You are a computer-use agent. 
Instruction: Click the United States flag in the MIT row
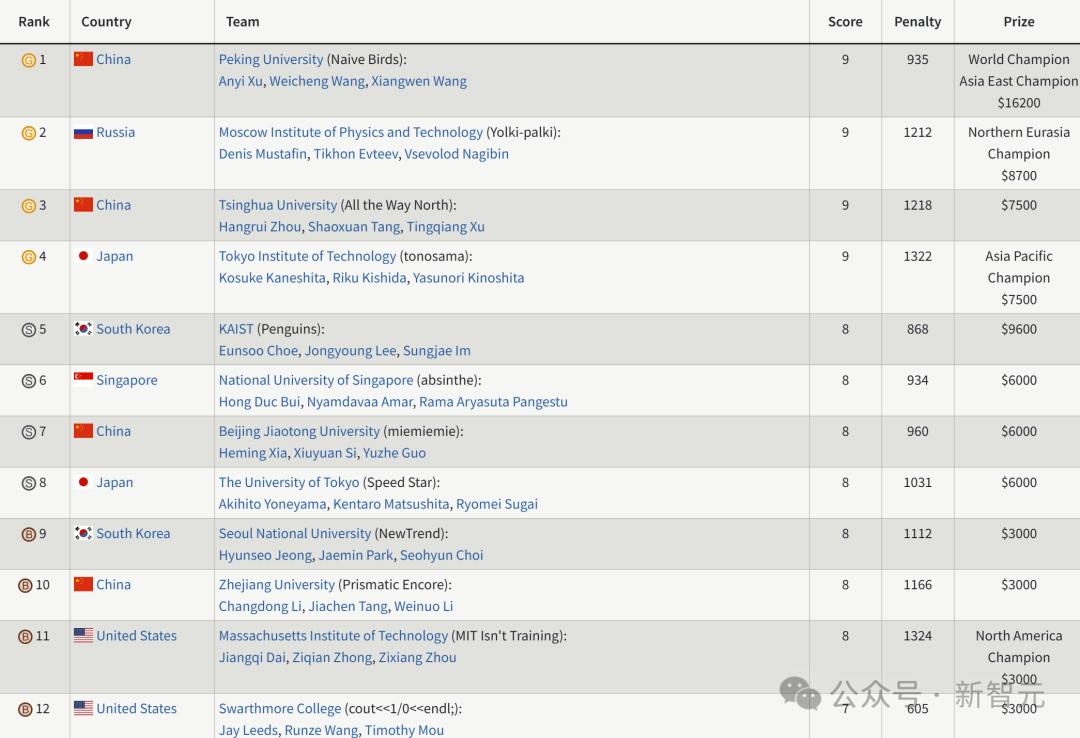click(83, 635)
